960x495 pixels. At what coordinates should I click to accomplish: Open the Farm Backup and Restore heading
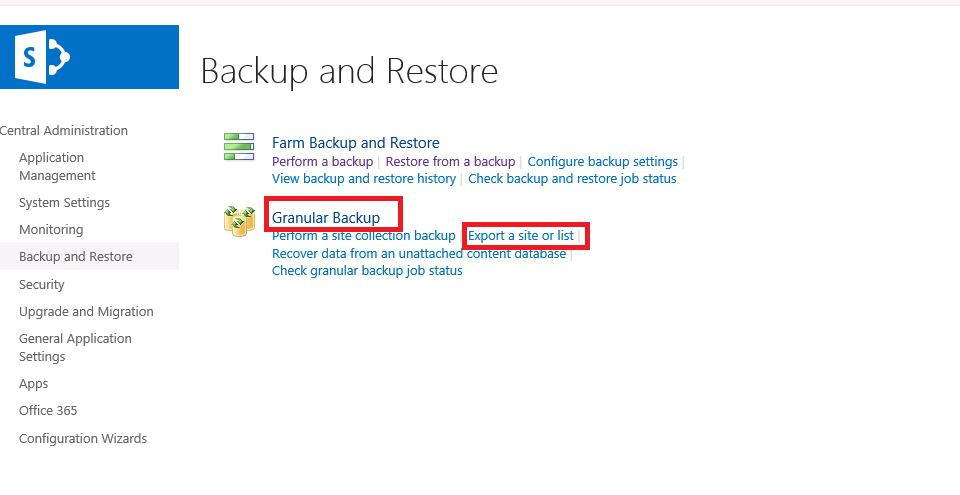[x=355, y=143]
